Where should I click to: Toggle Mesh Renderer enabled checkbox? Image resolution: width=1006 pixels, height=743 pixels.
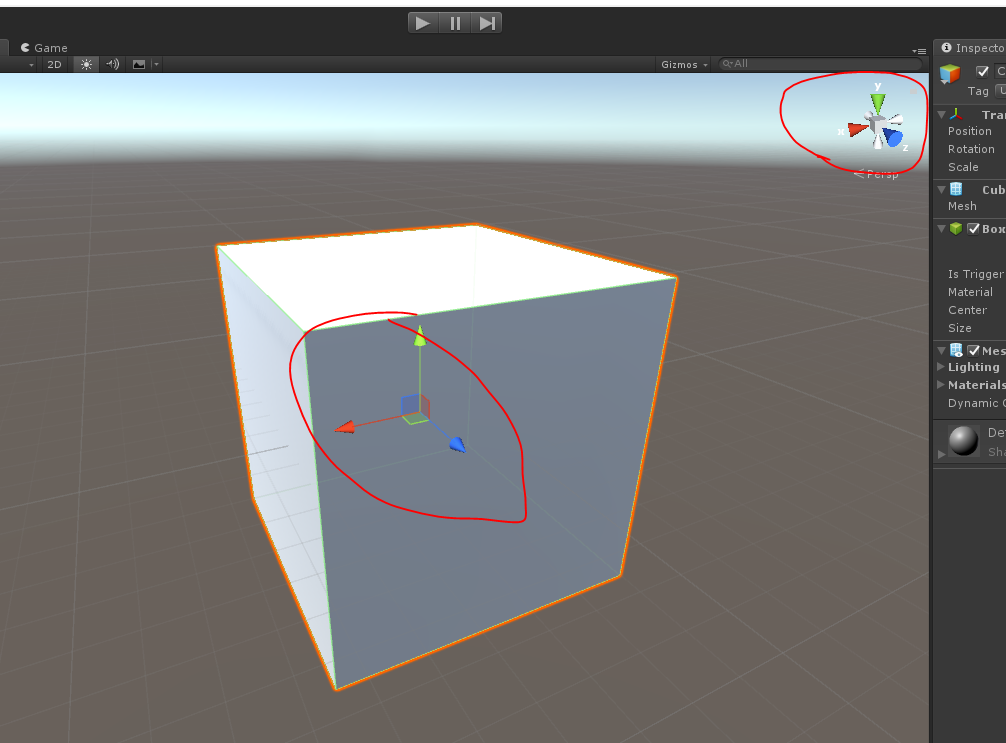pyautogui.click(x=973, y=350)
